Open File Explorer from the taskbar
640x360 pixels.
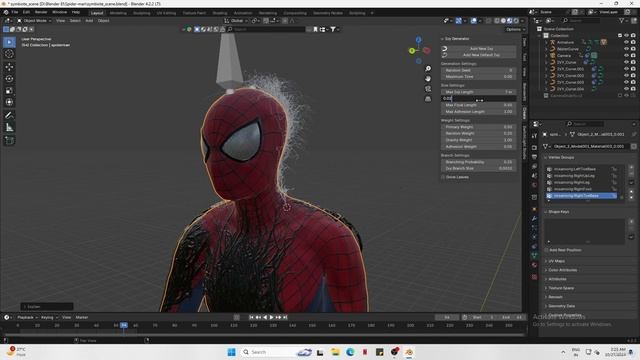335,352
